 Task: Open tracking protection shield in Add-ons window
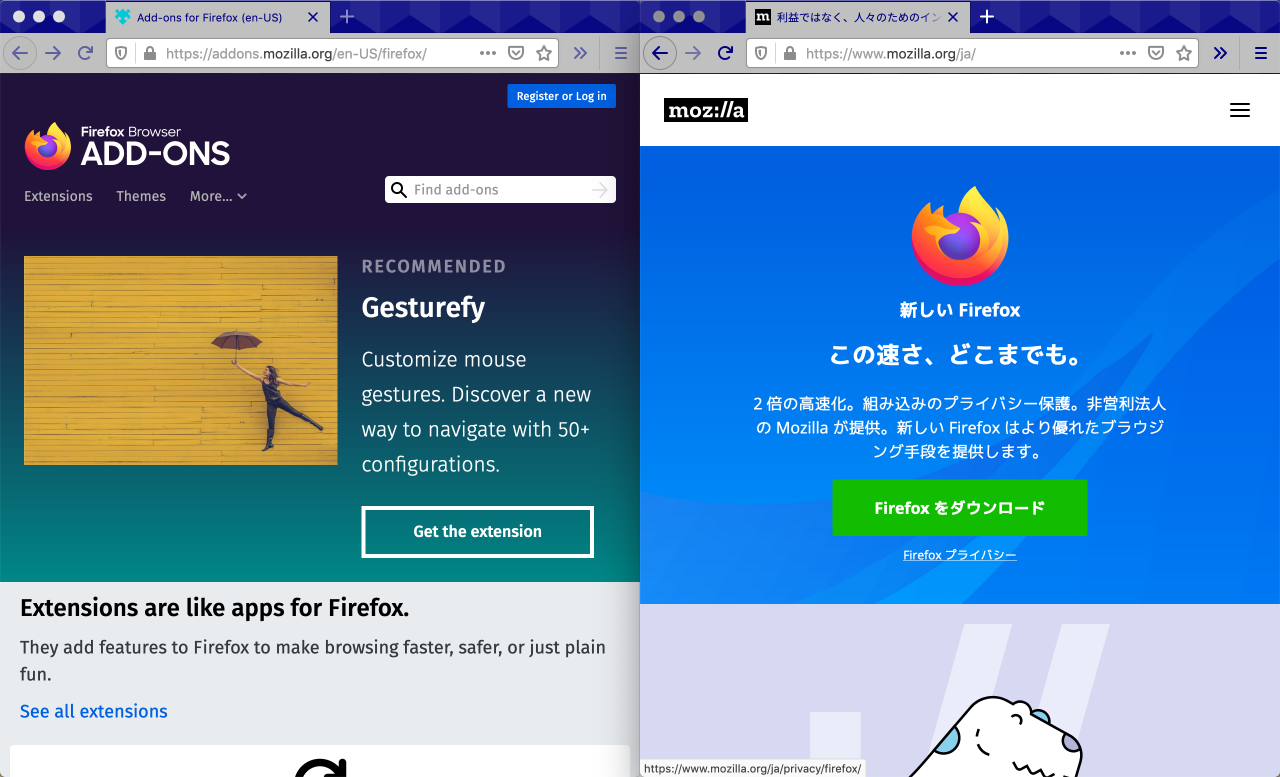click(x=121, y=53)
